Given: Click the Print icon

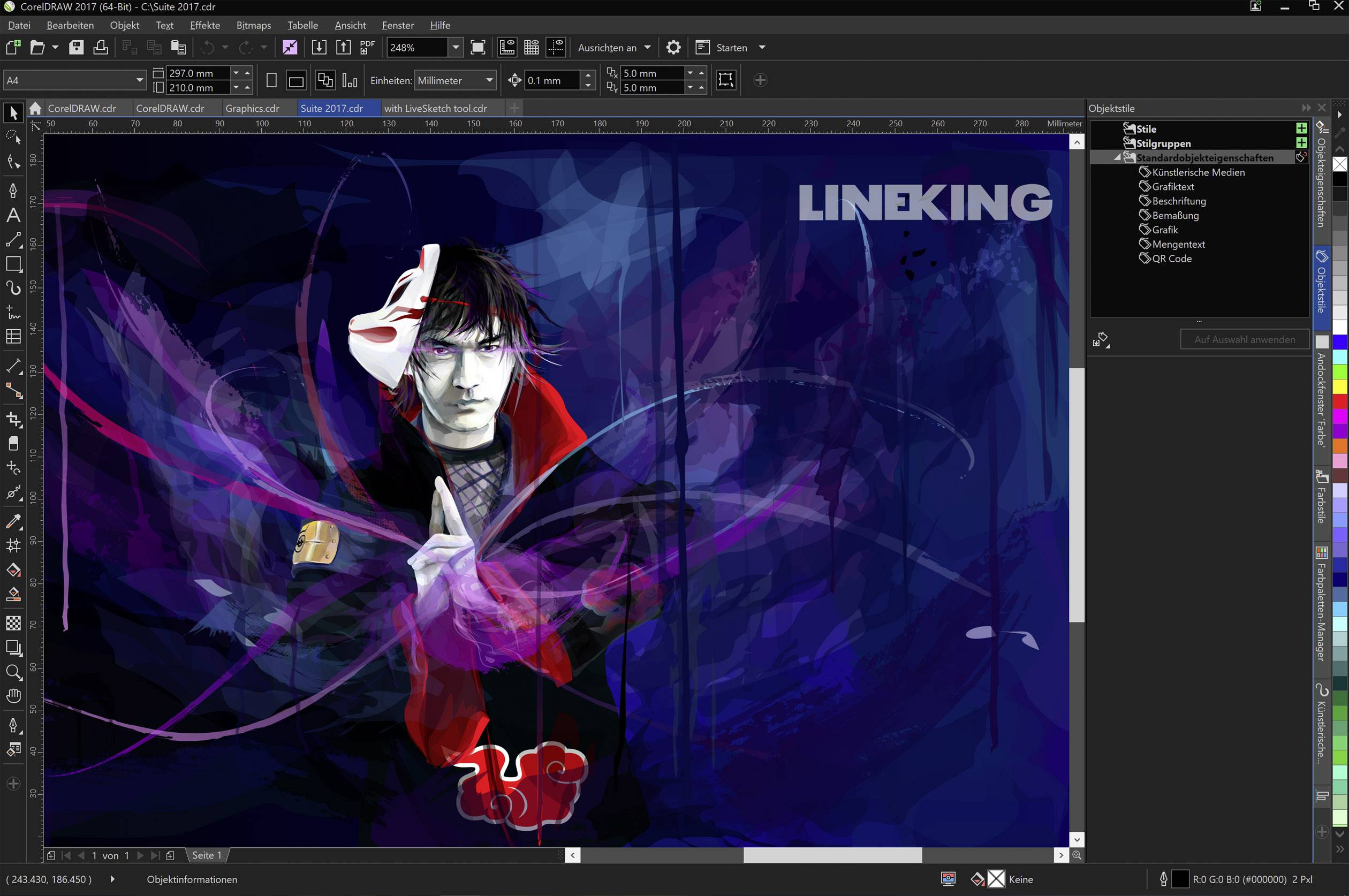Looking at the screenshot, I should point(101,47).
